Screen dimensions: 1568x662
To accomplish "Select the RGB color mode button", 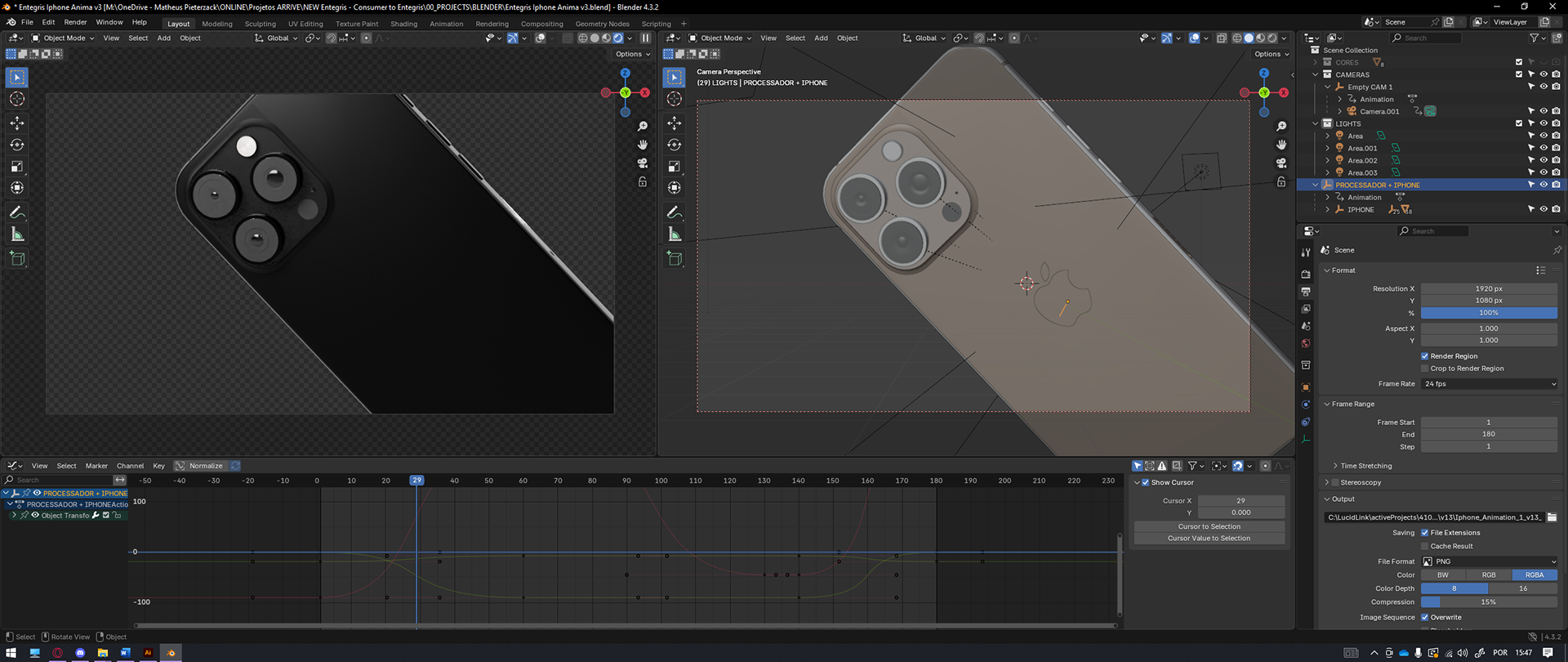I will [x=1489, y=575].
